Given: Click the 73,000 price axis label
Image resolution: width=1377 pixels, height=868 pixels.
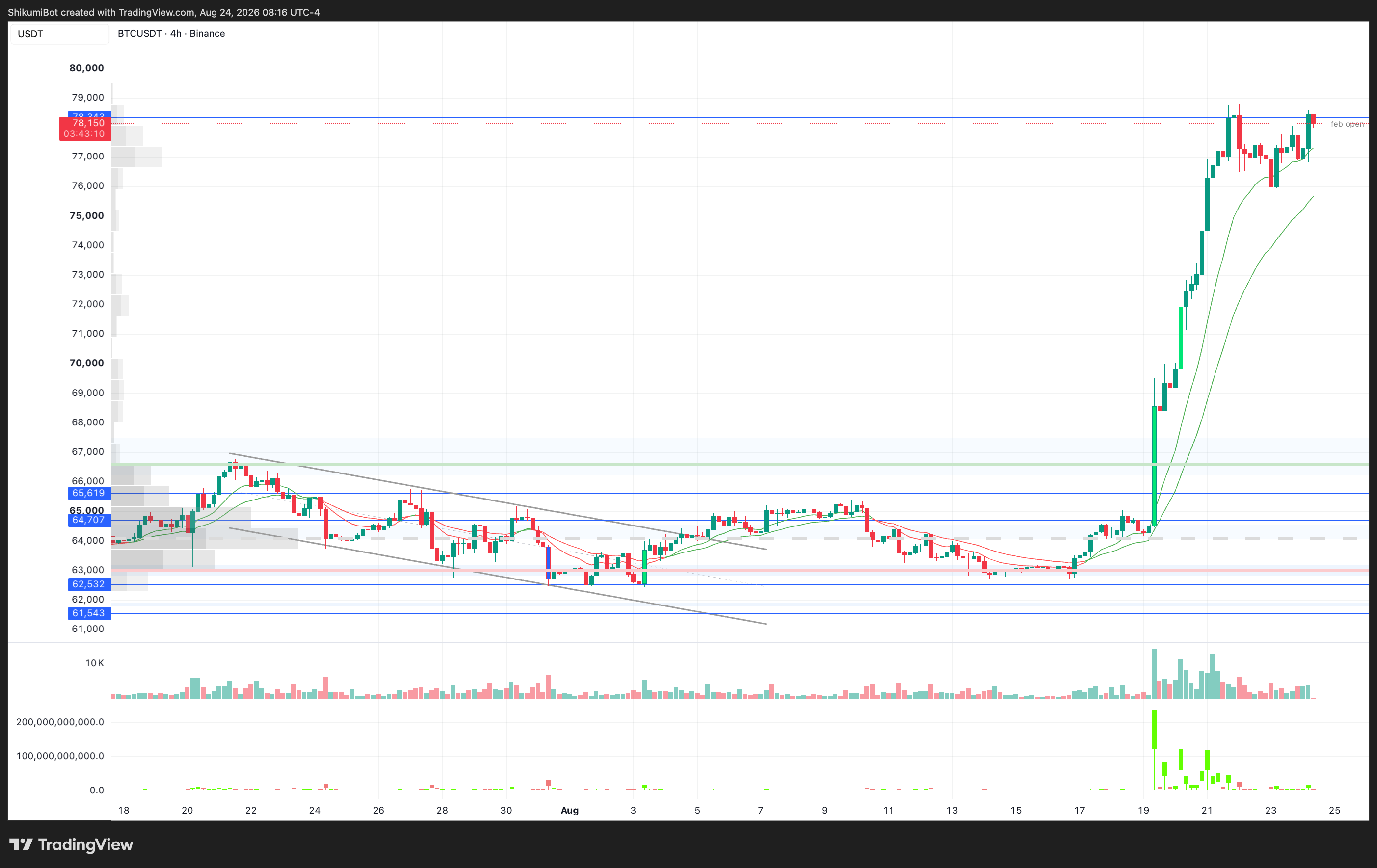Looking at the screenshot, I should pos(88,274).
